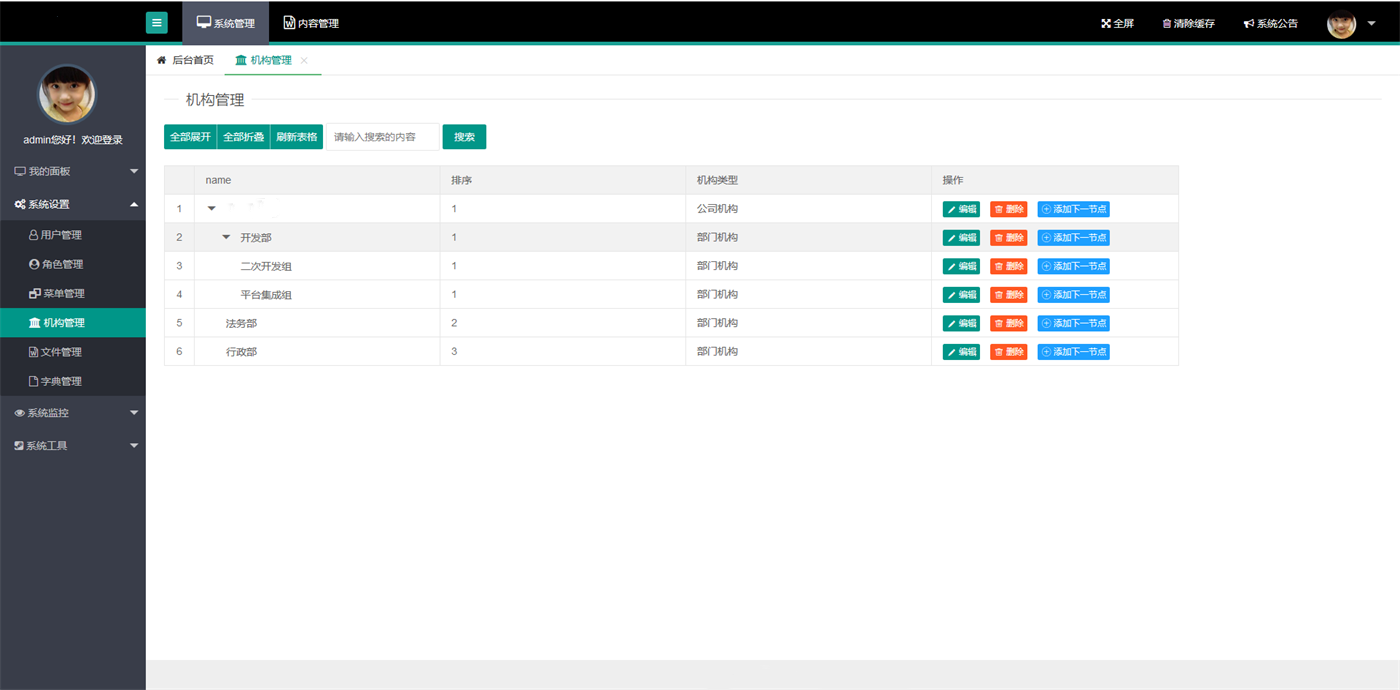This screenshot has width=1400, height=690.
Task: Collapse the 开发部 tree node arrow
Action: click(x=226, y=237)
